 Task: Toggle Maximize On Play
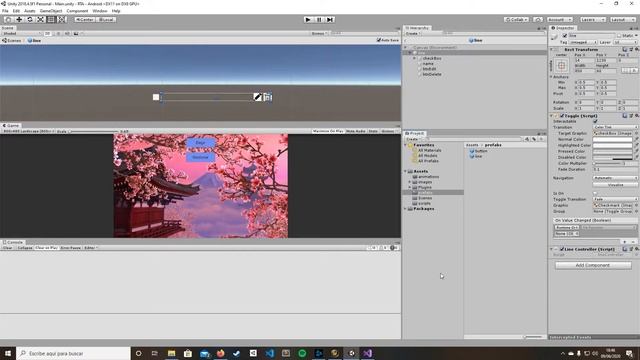328,131
